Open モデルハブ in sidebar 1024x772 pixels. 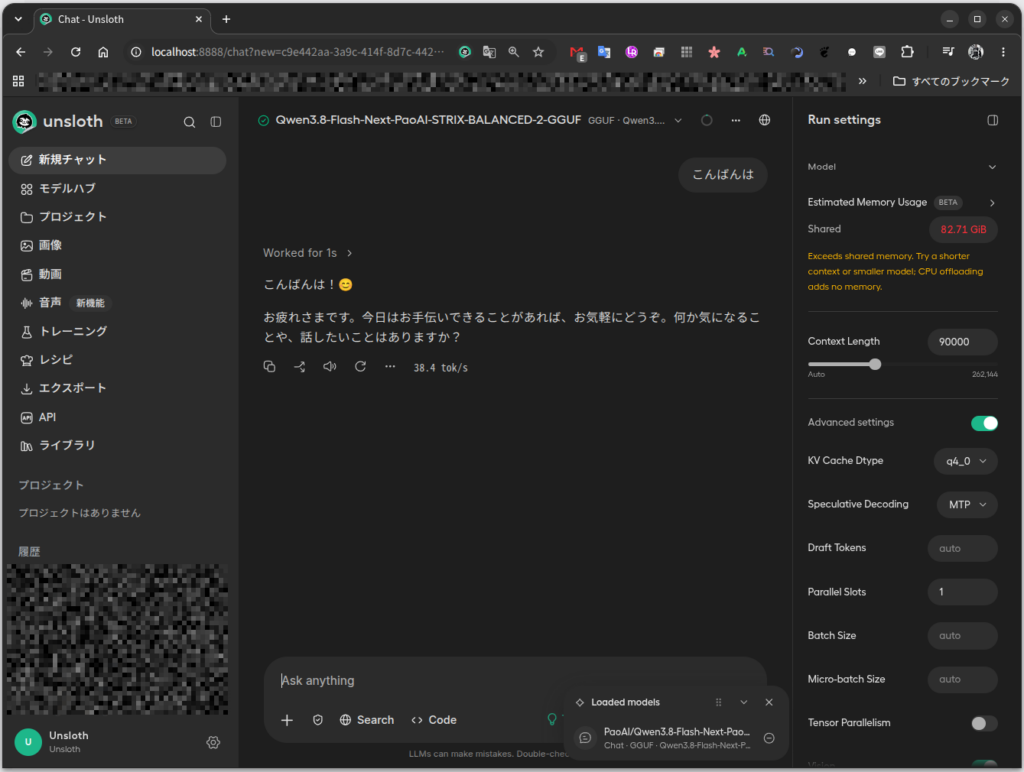118,189
